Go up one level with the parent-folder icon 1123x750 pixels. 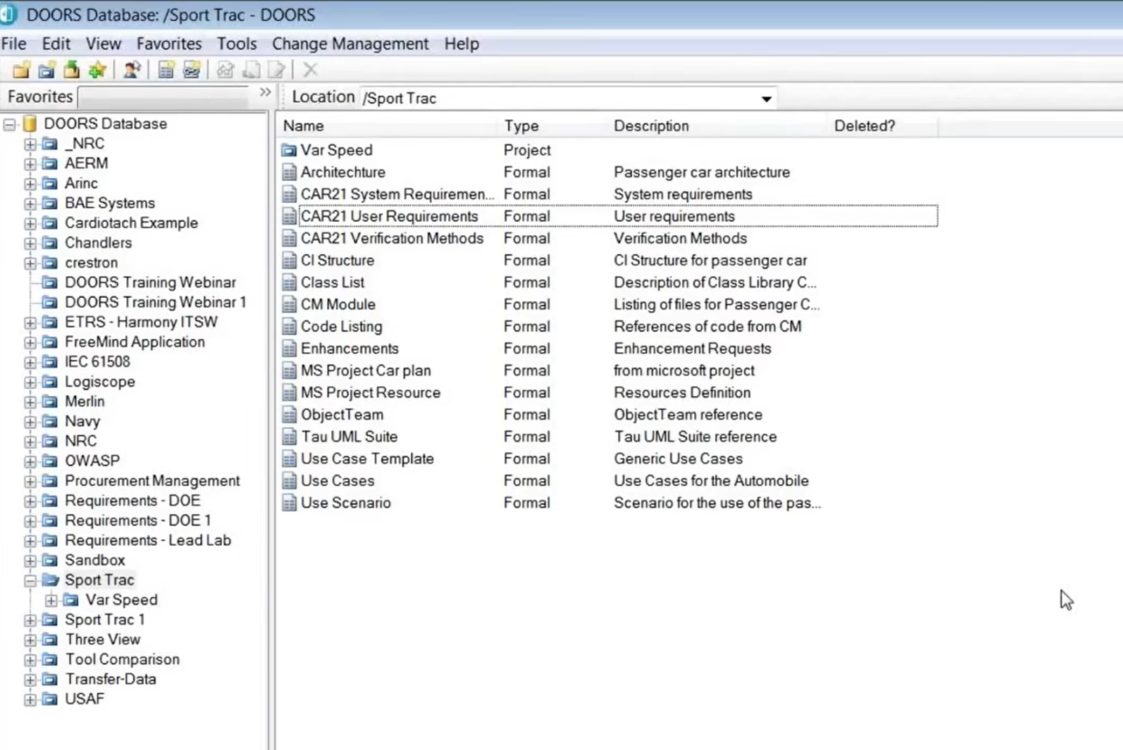click(x=72, y=69)
